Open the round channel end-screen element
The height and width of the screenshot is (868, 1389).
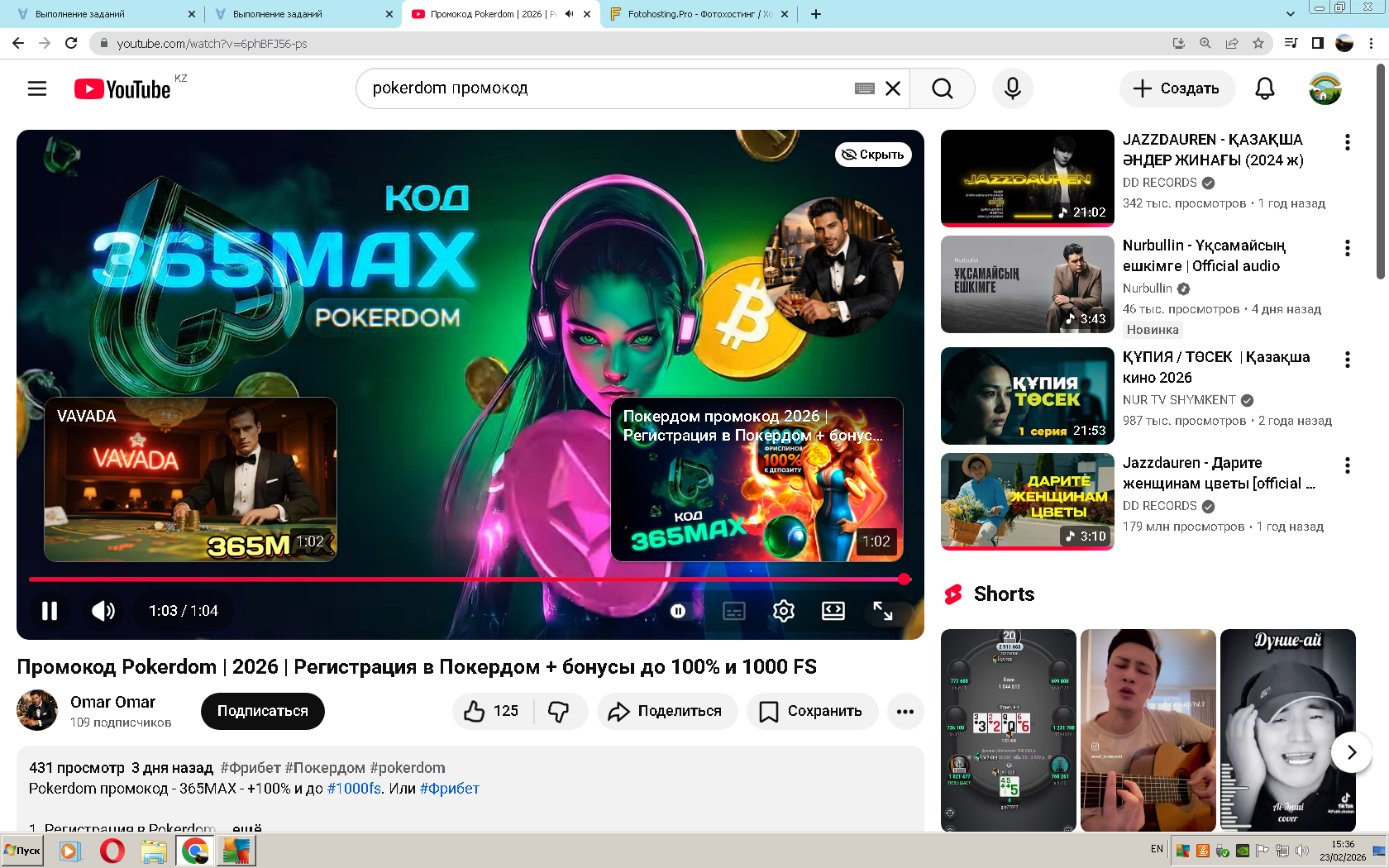coord(833,267)
